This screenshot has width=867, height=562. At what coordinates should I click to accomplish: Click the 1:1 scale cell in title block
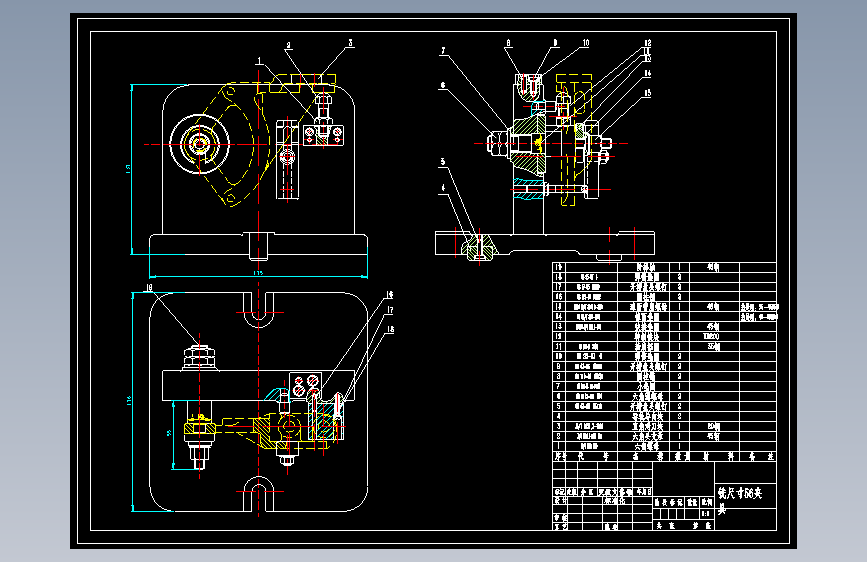(706, 514)
